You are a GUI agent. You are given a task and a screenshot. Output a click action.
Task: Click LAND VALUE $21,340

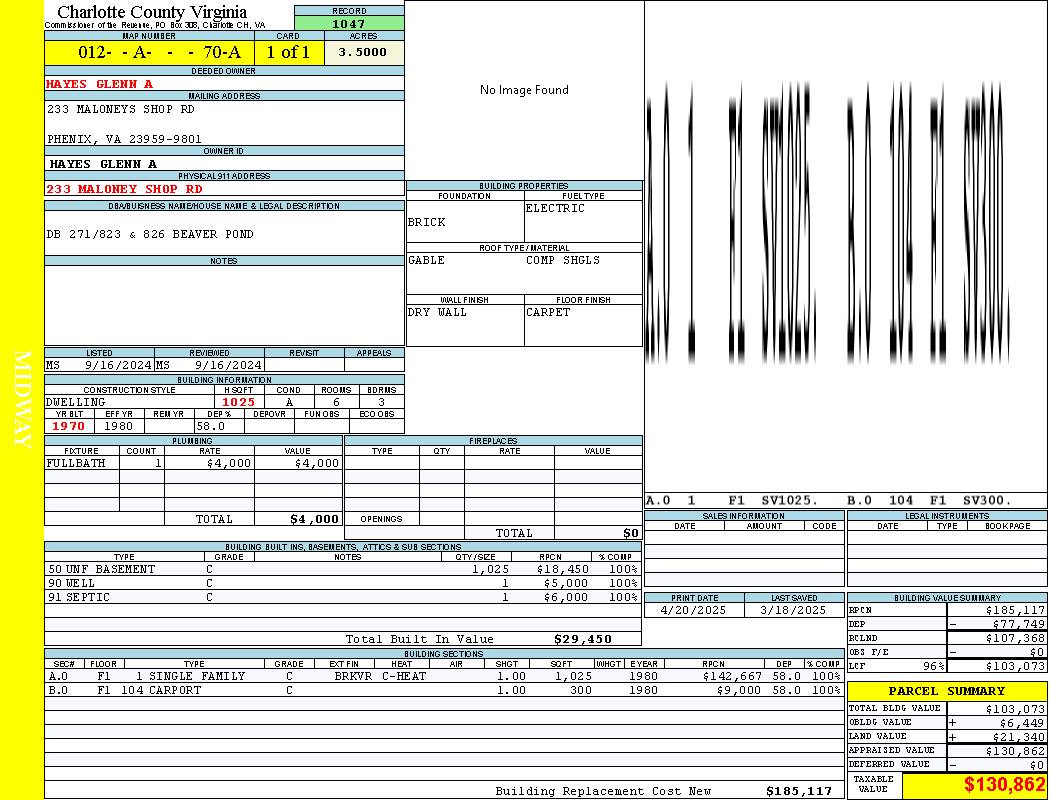tap(1019, 737)
